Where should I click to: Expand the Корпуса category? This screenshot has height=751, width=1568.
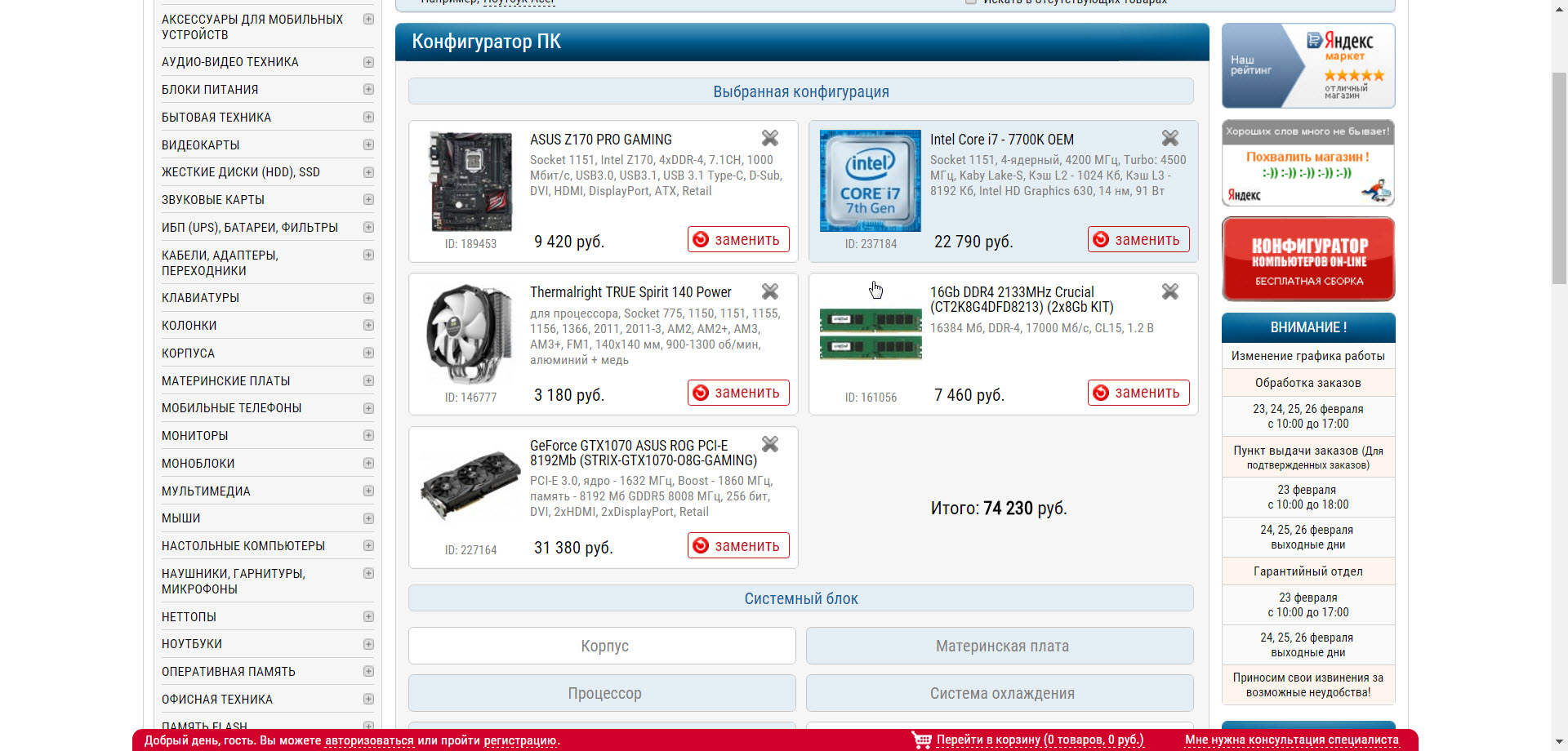(x=368, y=353)
